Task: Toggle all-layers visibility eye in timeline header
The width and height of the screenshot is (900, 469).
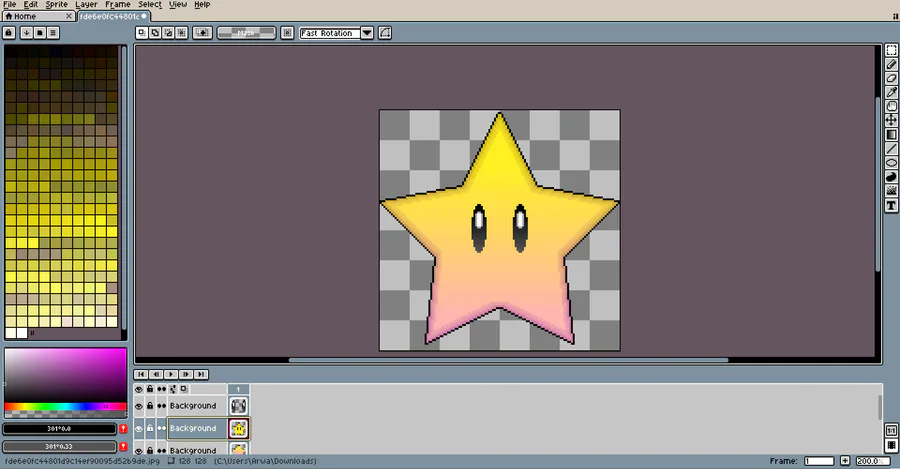Action: [x=139, y=389]
